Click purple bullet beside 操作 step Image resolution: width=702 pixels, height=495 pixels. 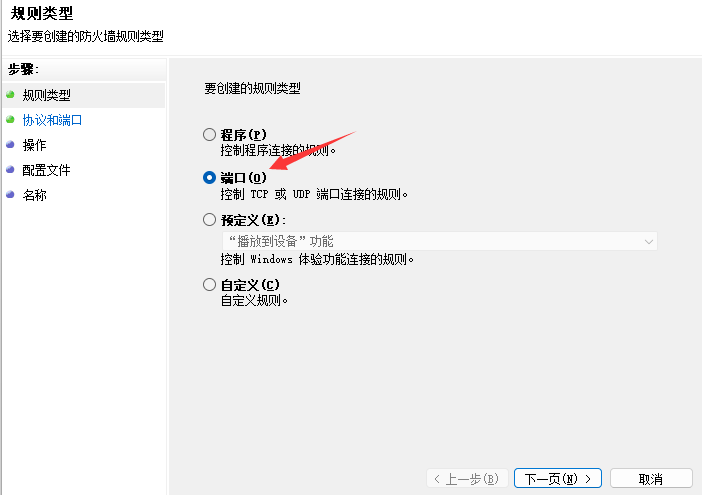[10, 145]
